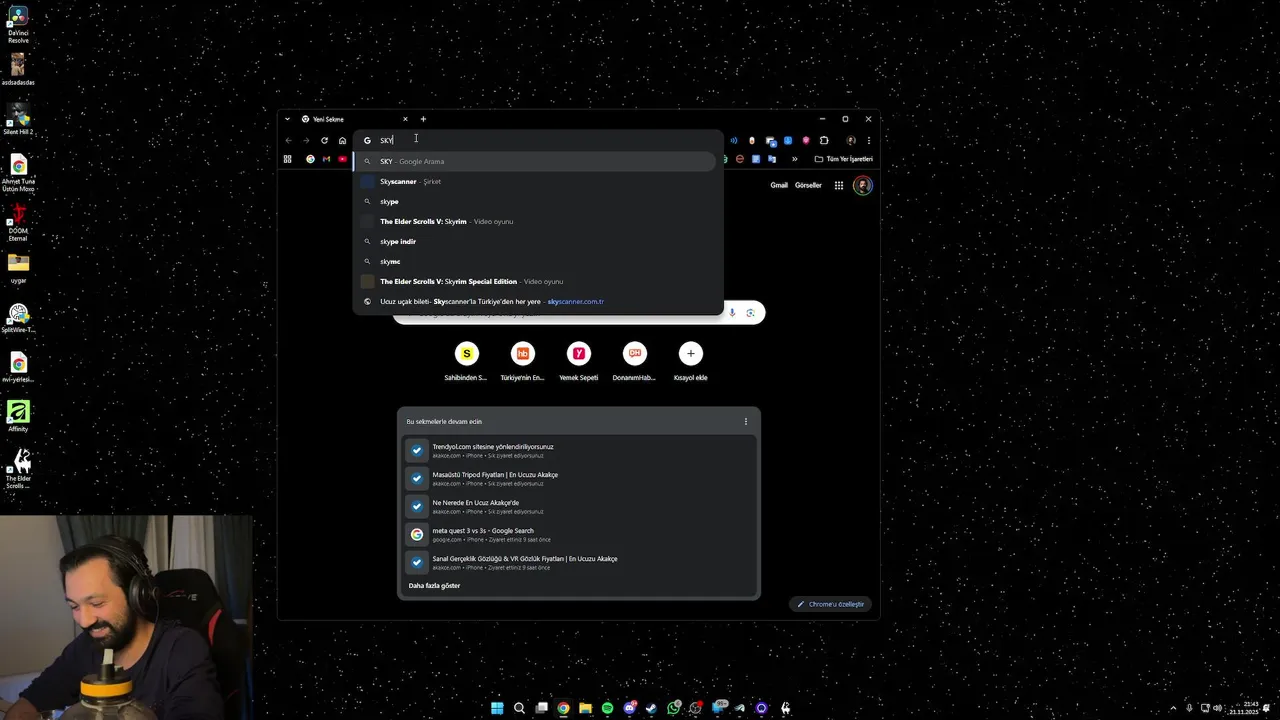The image size is (1280, 720).
Task: Show hidden system tray icons
Action: click(1174, 708)
